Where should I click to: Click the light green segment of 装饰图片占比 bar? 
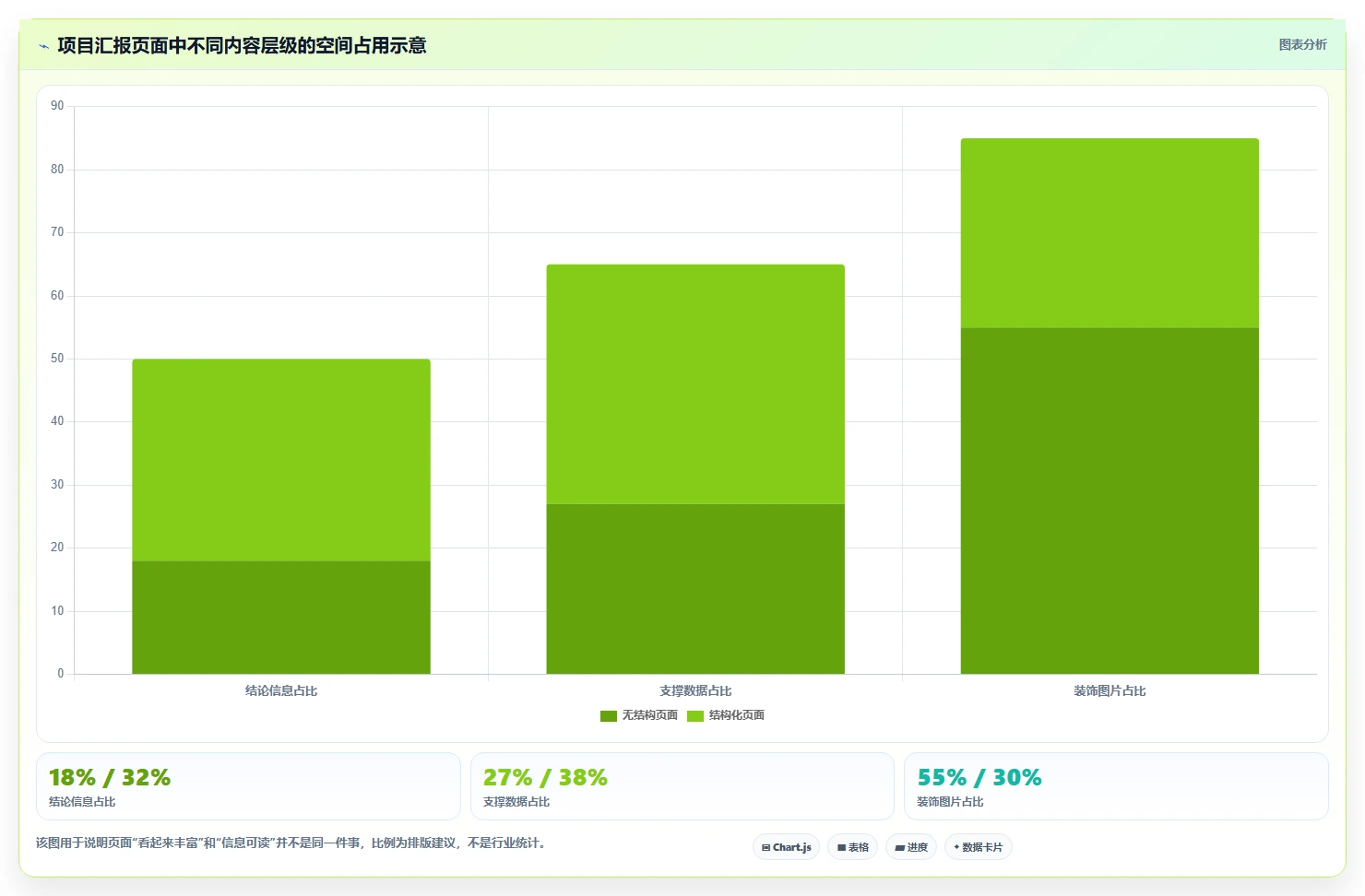click(x=1110, y=233)
